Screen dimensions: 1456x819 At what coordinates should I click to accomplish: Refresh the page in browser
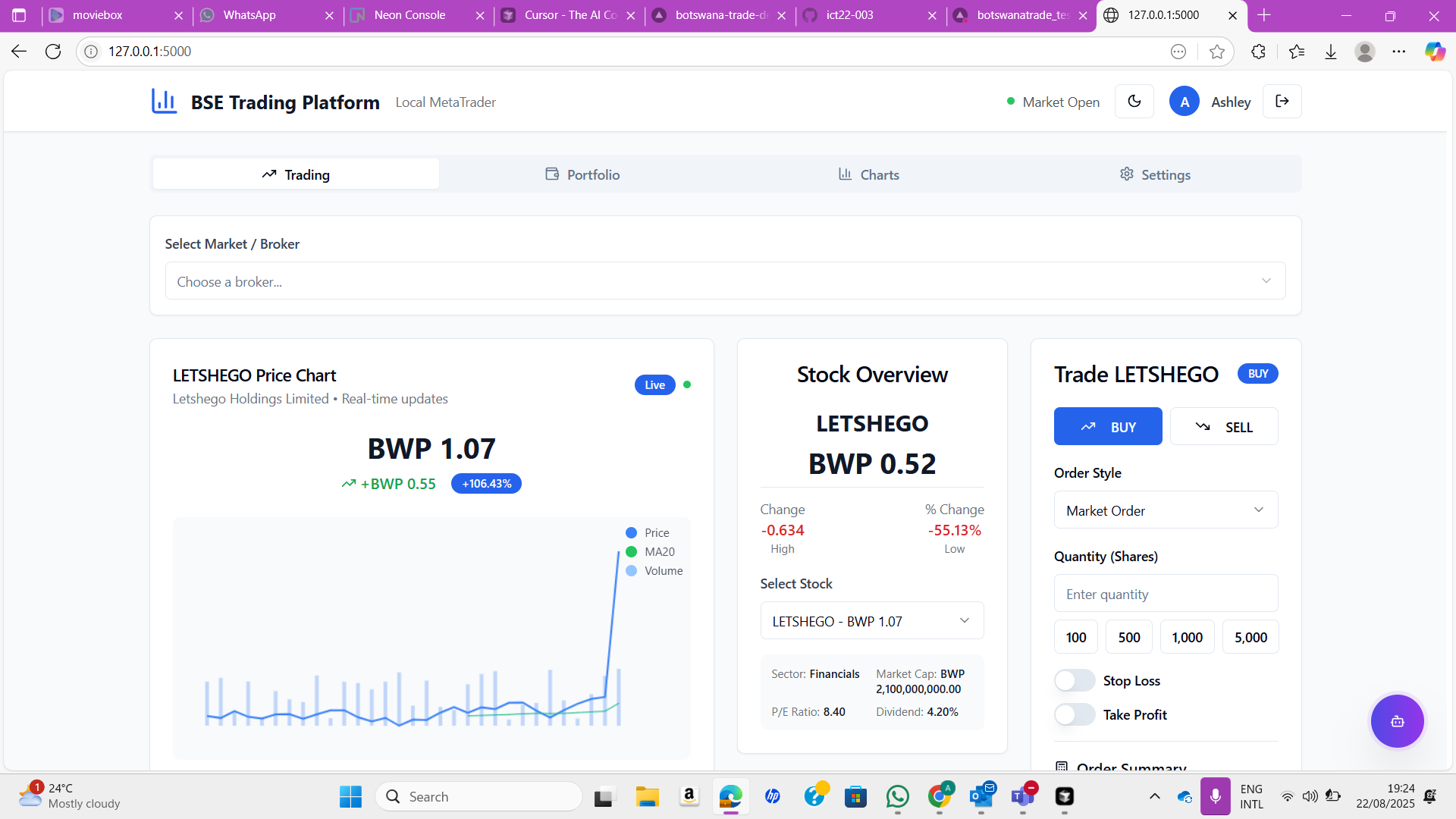click(53, 52)
